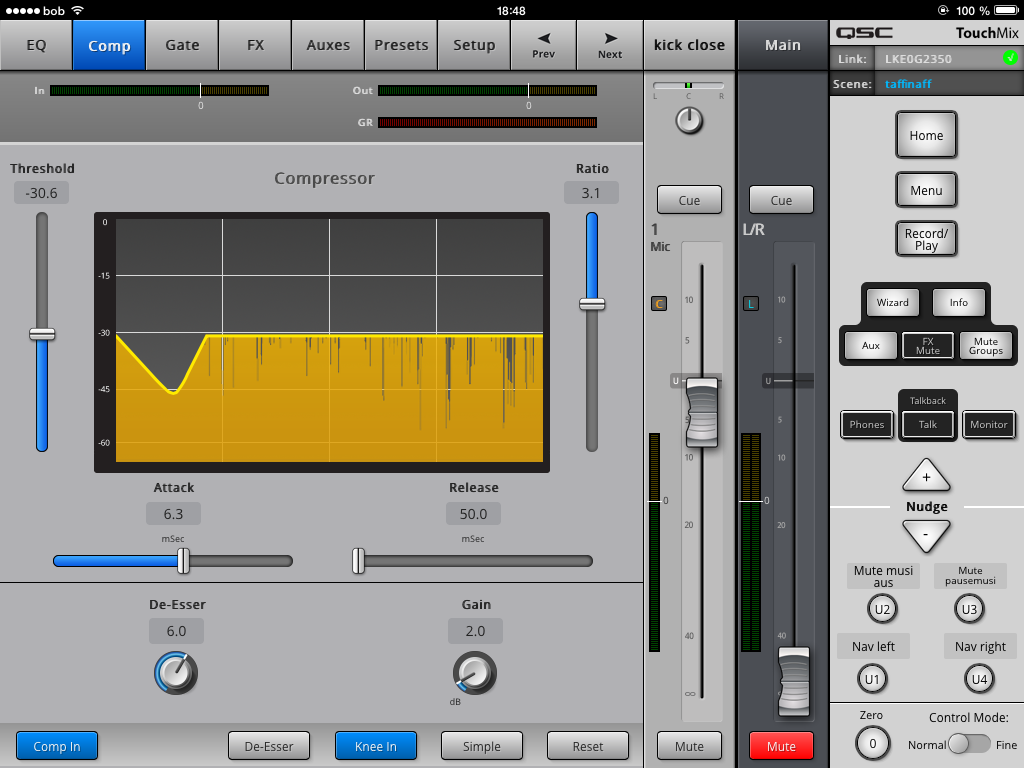Open the Setup tab
Image resolution: width=1024 pixels, height=768 pixels.
point(475,45)
